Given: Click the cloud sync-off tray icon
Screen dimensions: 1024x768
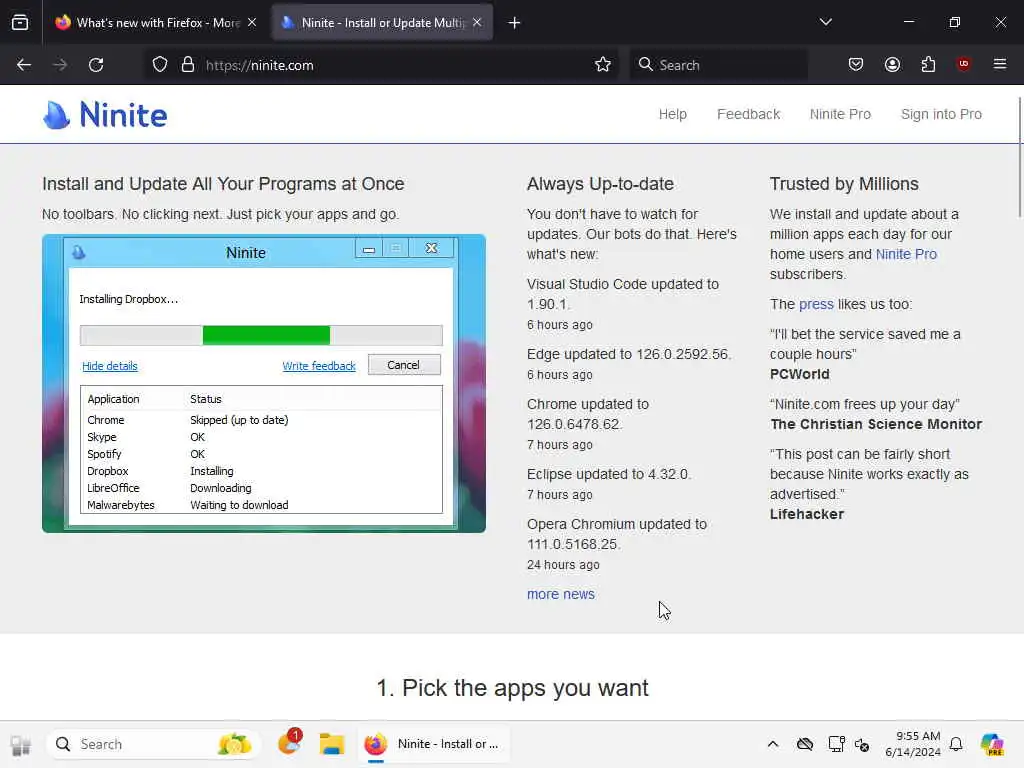Looking at the screenshot, I should (805, 744).
